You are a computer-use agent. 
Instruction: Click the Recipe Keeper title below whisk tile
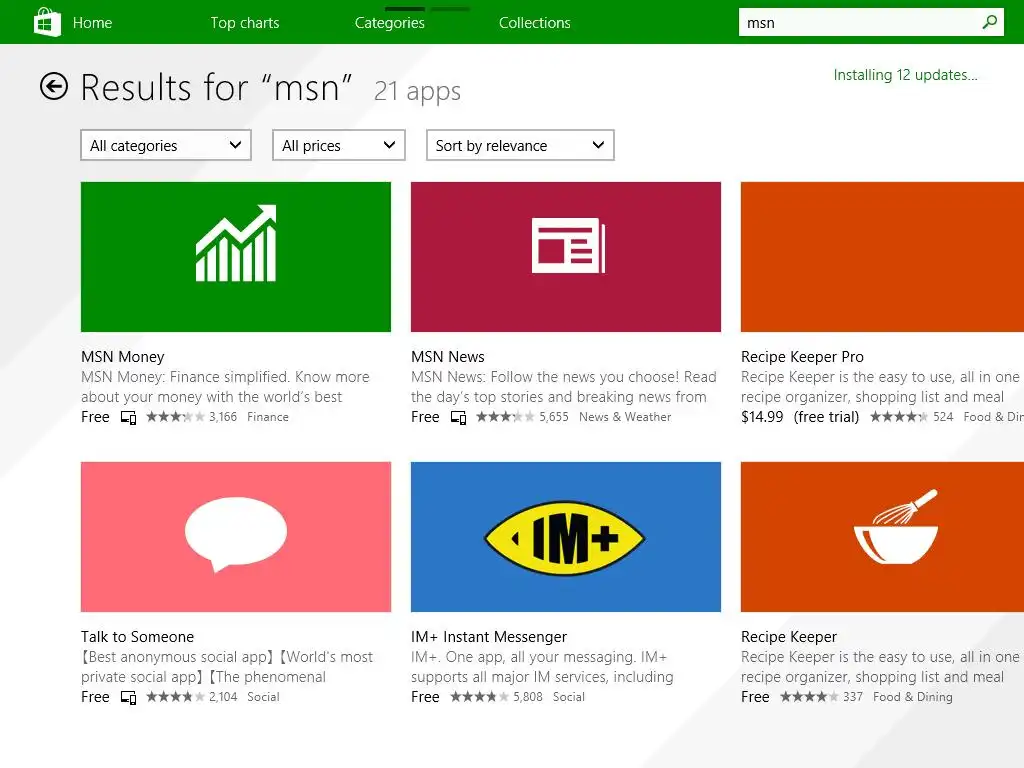(x=789, y=637)
